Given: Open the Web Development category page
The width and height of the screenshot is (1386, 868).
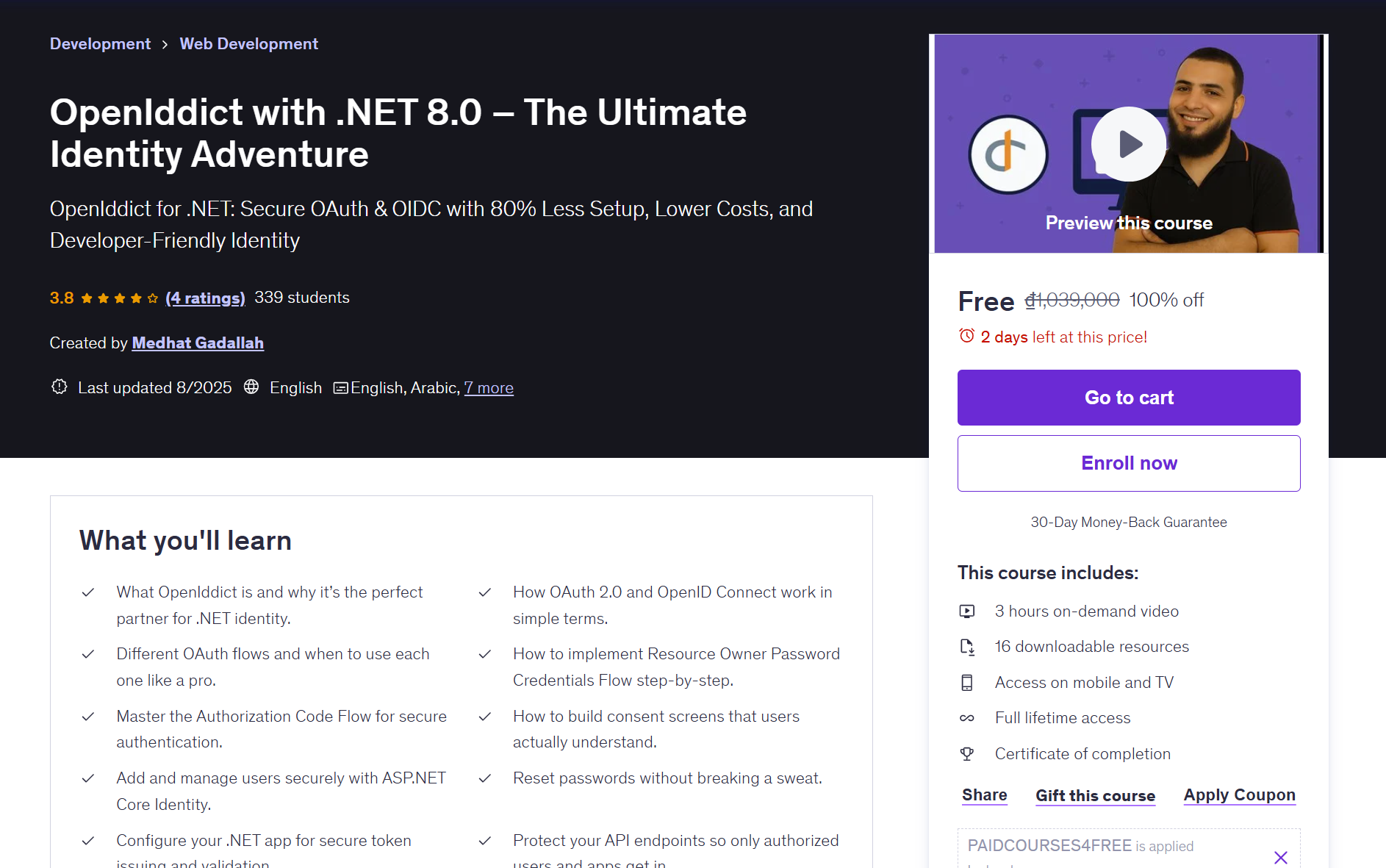Looking at the screenshot, I should [248, 43].
